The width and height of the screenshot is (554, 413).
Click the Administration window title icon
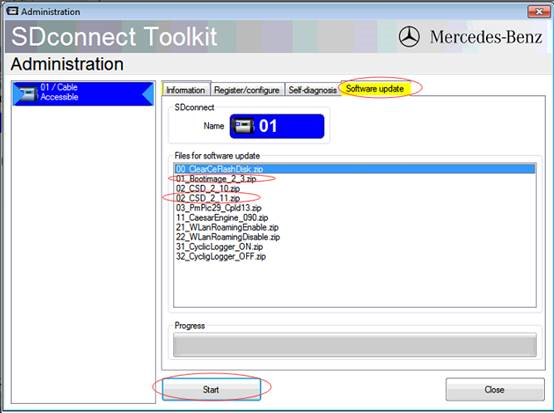[12, 11]
